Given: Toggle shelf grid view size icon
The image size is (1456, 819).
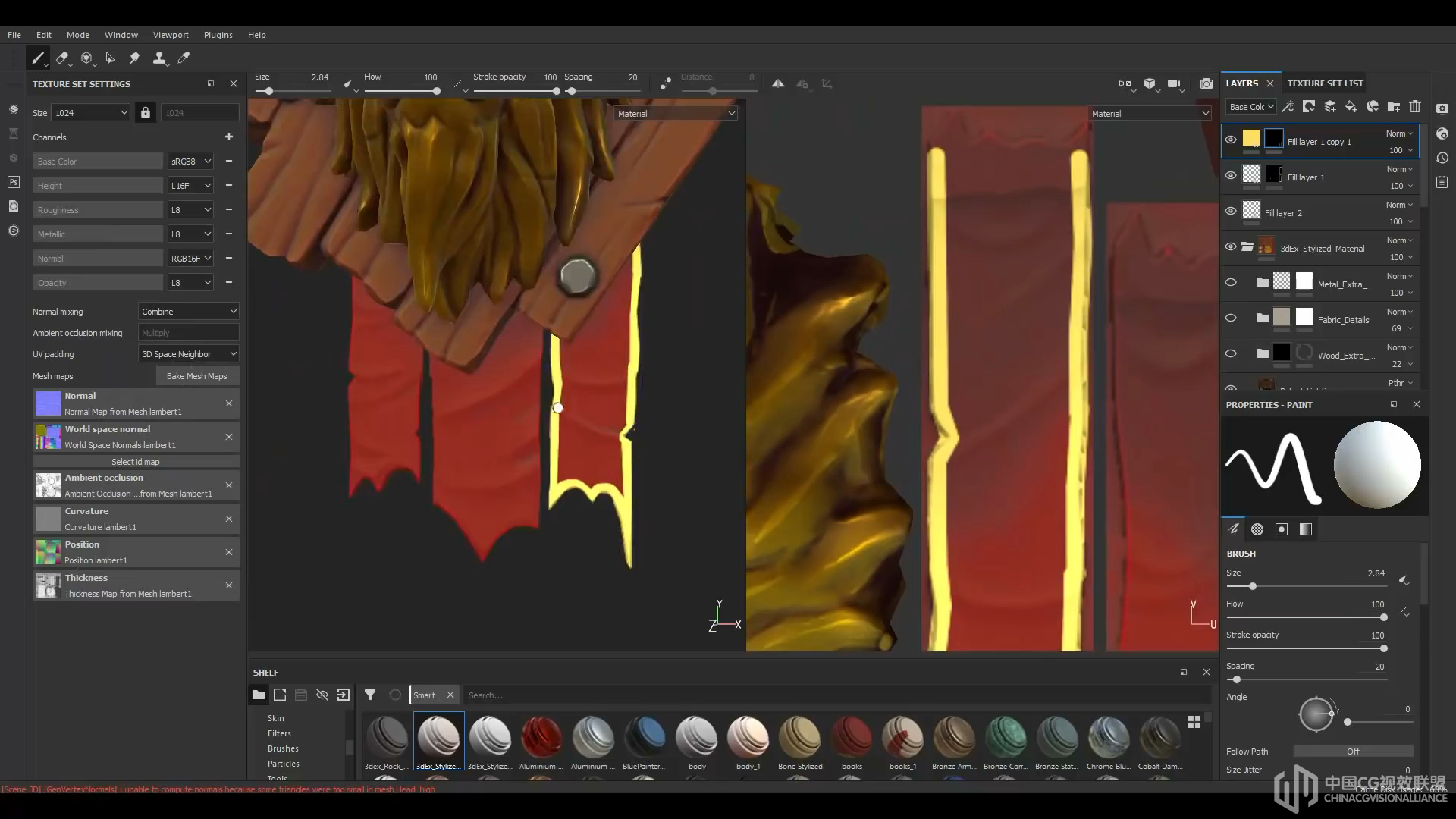Looking at the screenshot, I should (x=1194, y=722).
